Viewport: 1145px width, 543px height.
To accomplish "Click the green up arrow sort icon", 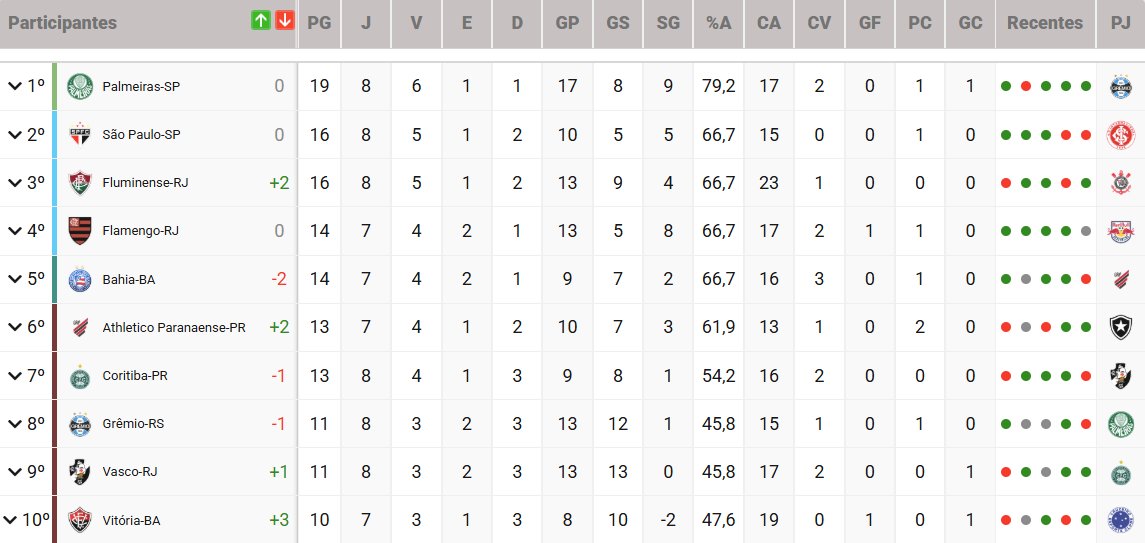I will click(261, 21).
